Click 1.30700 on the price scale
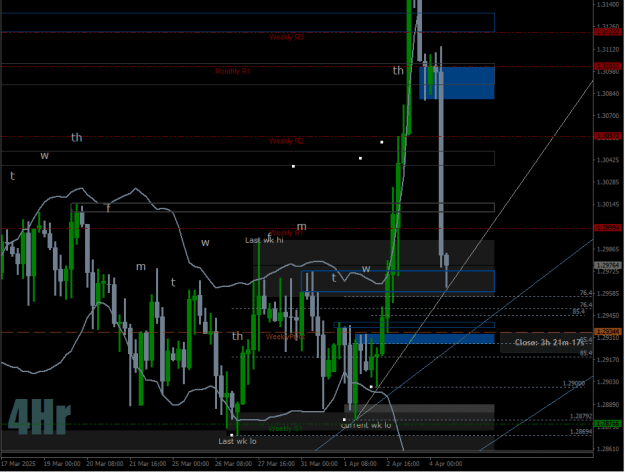Image resolution: width=625 pixels, height=472 pixels. point(608,116)
